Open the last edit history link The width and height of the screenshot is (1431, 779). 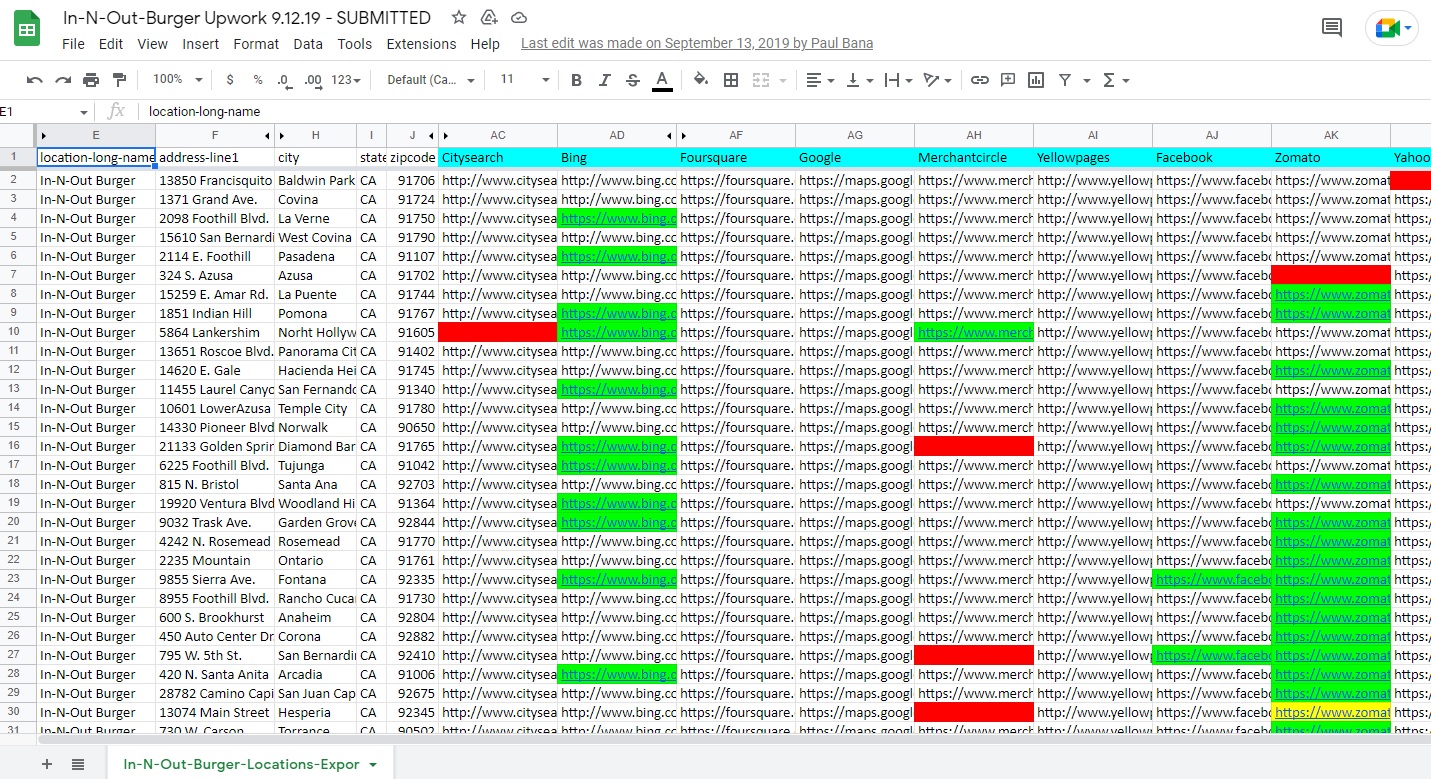pos(697,44)
